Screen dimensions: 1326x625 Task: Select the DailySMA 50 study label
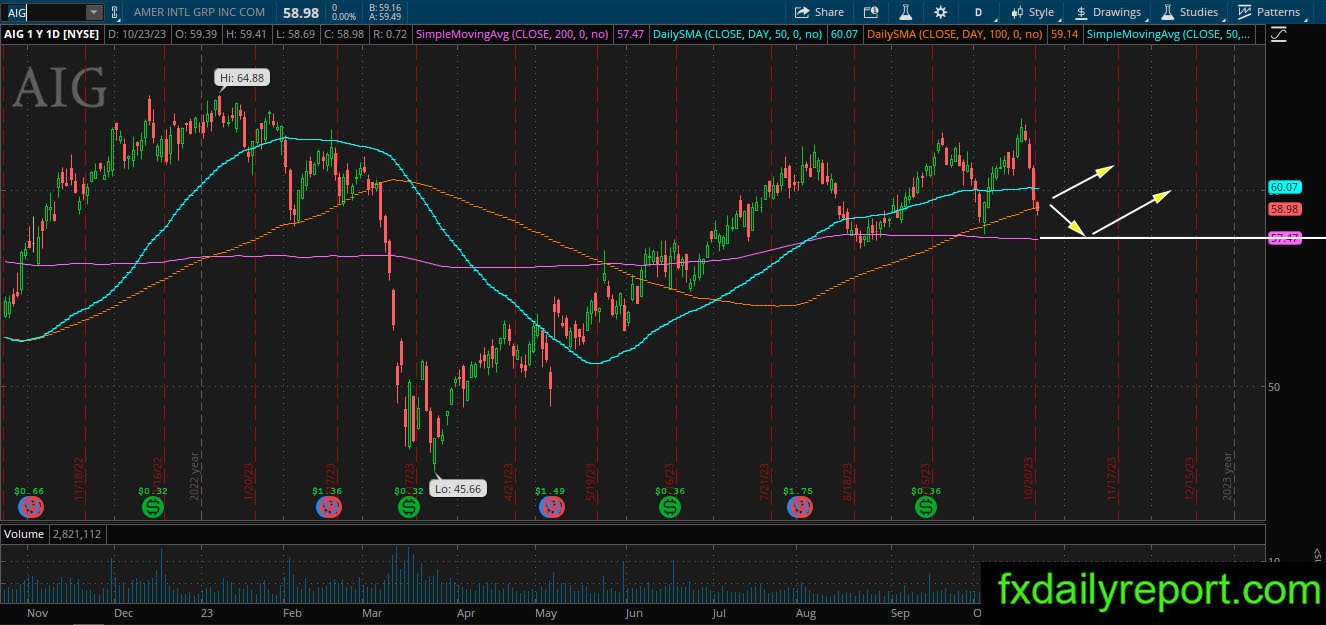[x=737, y=34]
